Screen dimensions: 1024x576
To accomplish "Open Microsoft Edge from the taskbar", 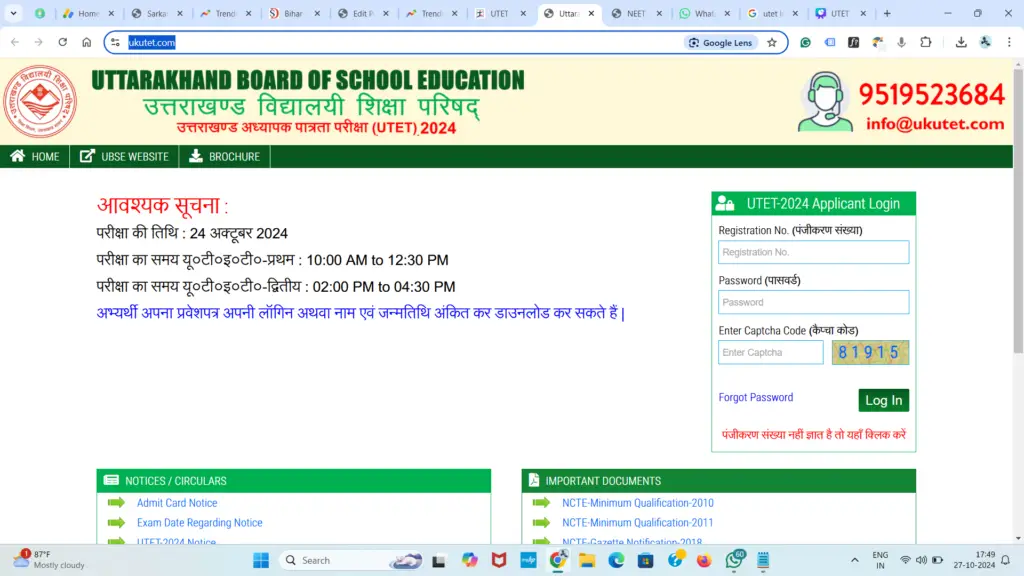I will [616, 560].
